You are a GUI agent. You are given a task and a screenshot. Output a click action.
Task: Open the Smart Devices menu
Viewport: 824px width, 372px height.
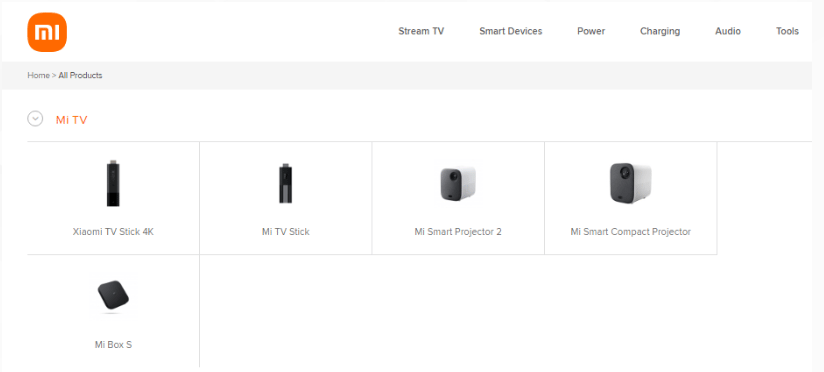510,32
